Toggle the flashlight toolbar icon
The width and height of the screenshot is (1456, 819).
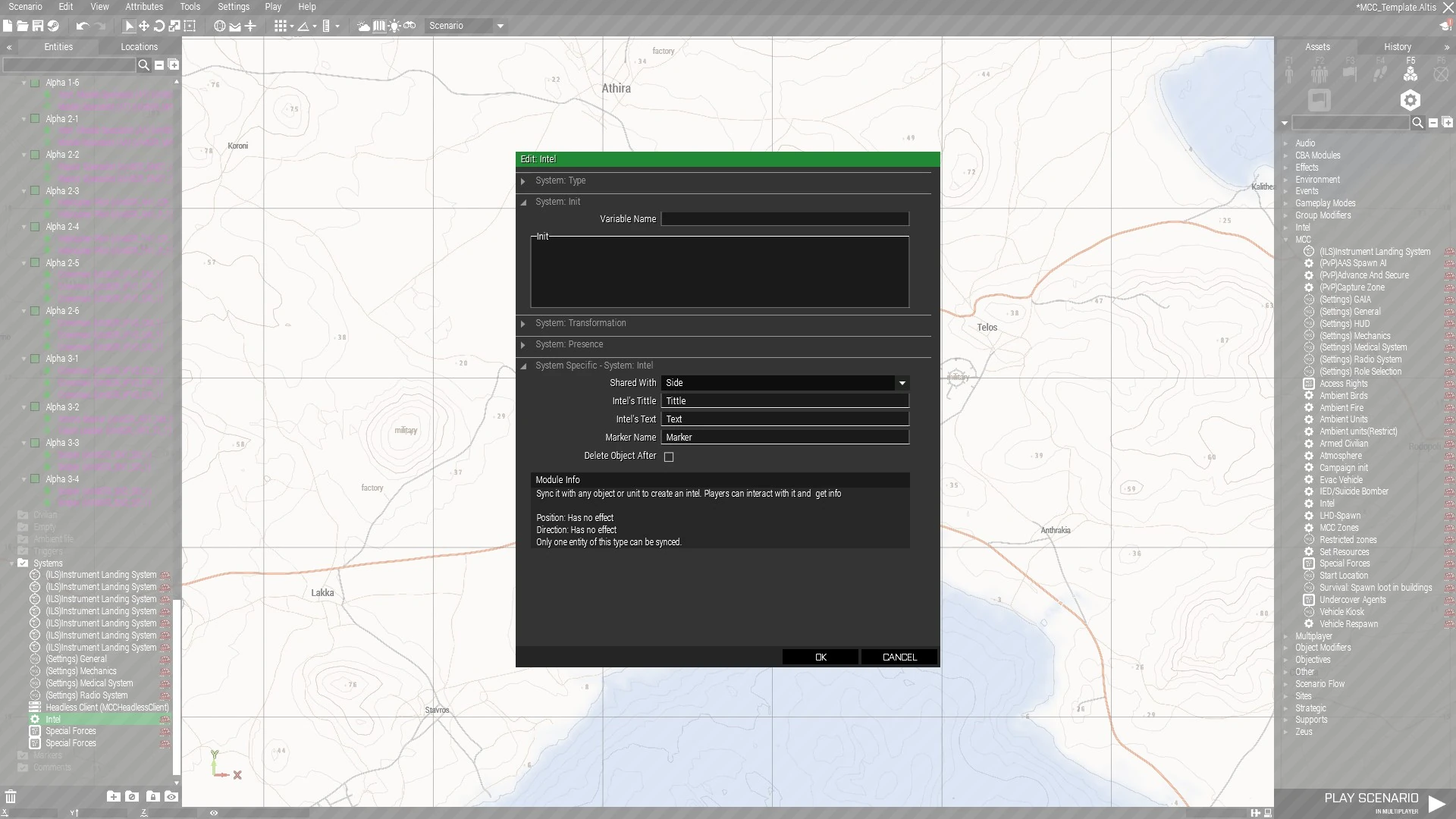(x=394, y=26)
